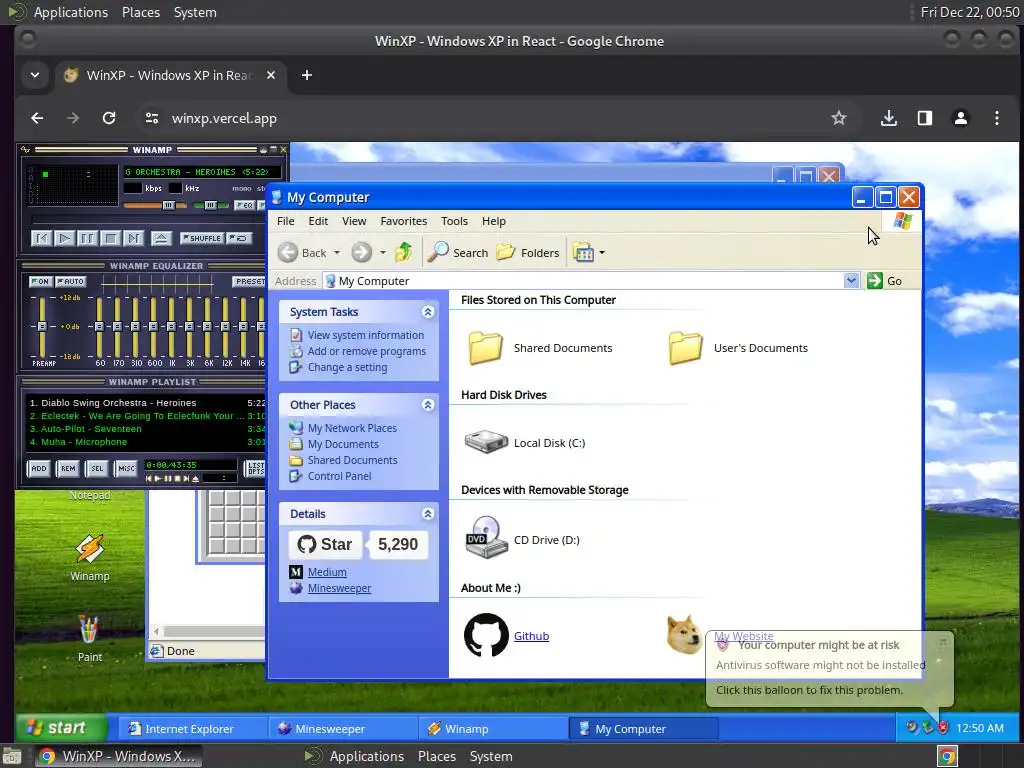Screen dimensions: 1024x768
Task: Click Winamp's previous track button
Action: click(x=41, y=238)
